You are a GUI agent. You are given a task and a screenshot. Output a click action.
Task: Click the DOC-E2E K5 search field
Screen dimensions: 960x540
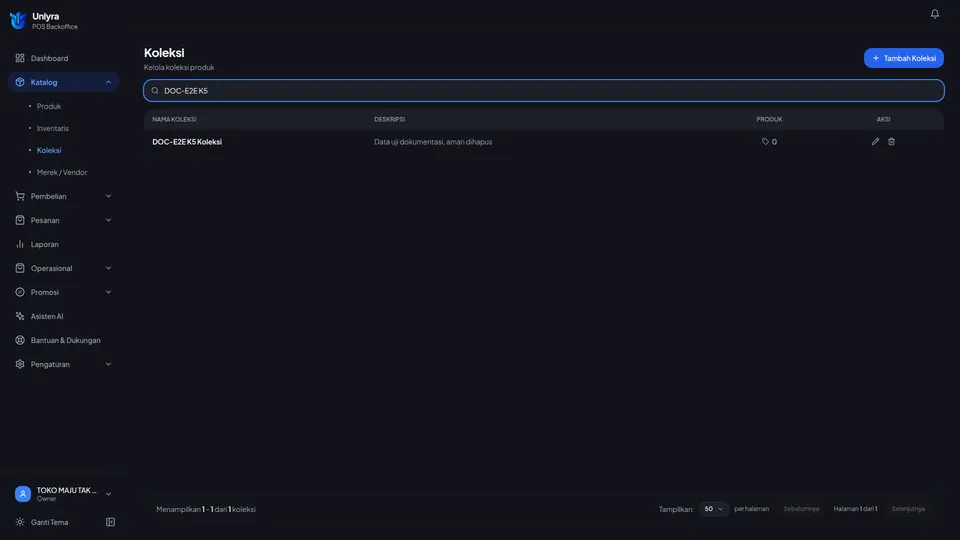point(544,91)
